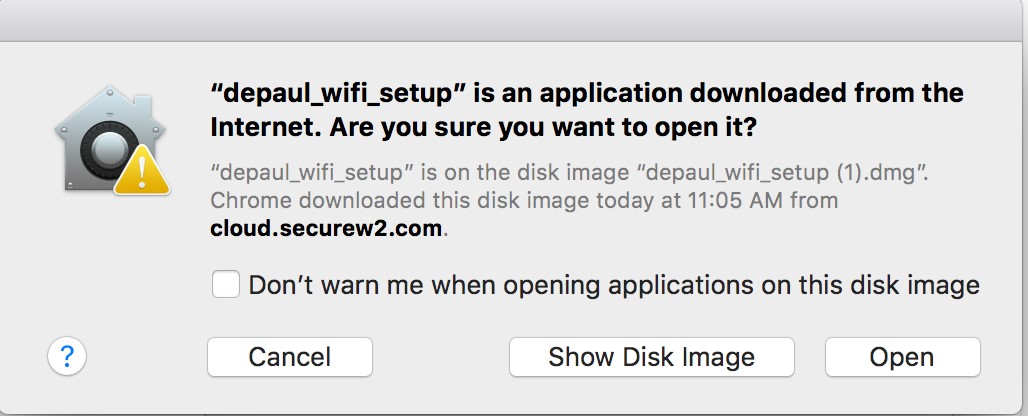Click the yellow warning triangle badge

142,172
